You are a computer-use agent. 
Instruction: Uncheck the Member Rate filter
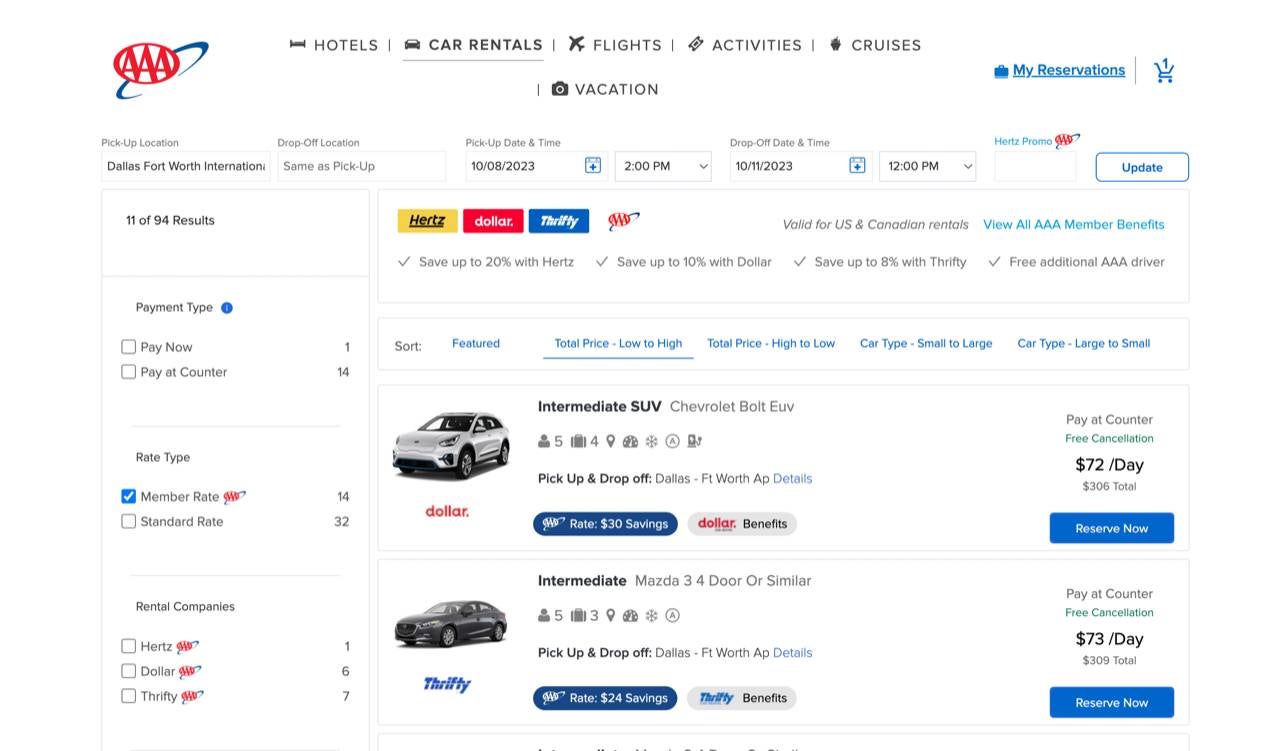click(128, 496)
